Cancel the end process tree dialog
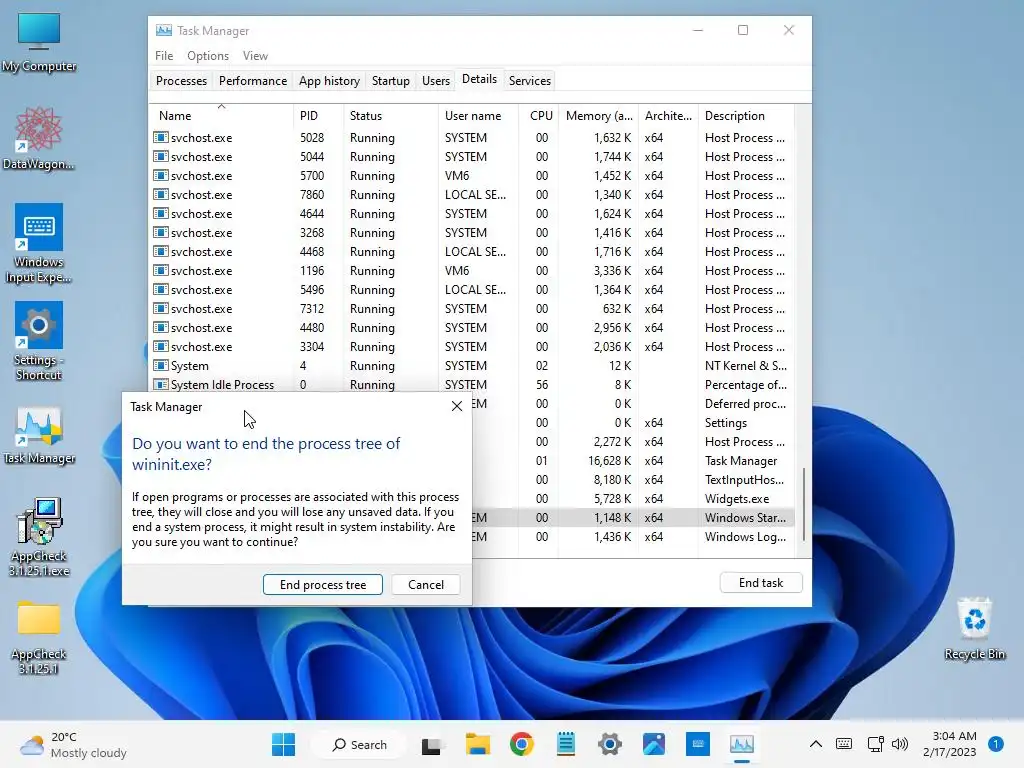Screen dimensions: 1024x768 426,584
